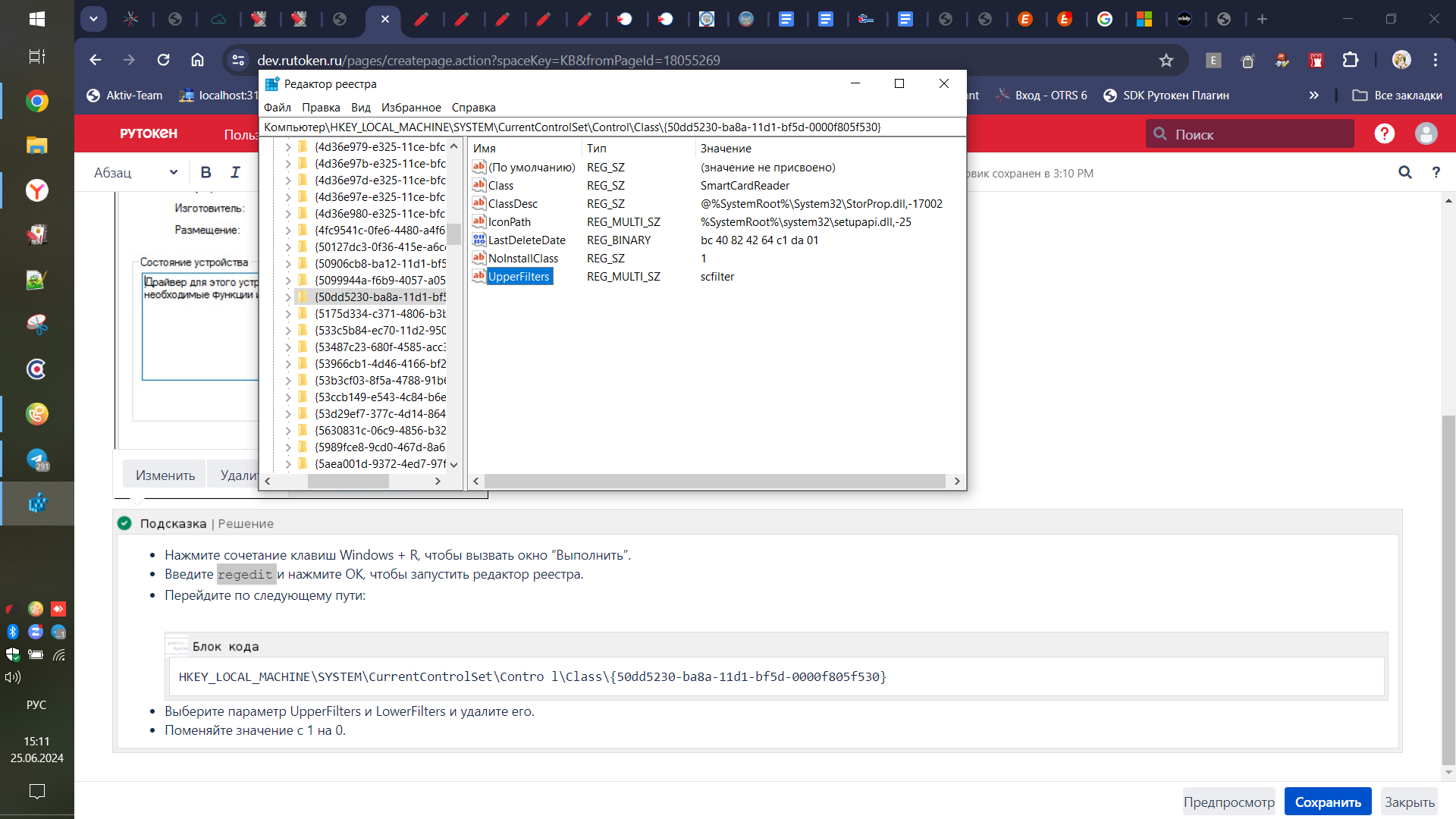Click the Имя column header
1456x819 pixels.
coord(525,148)
